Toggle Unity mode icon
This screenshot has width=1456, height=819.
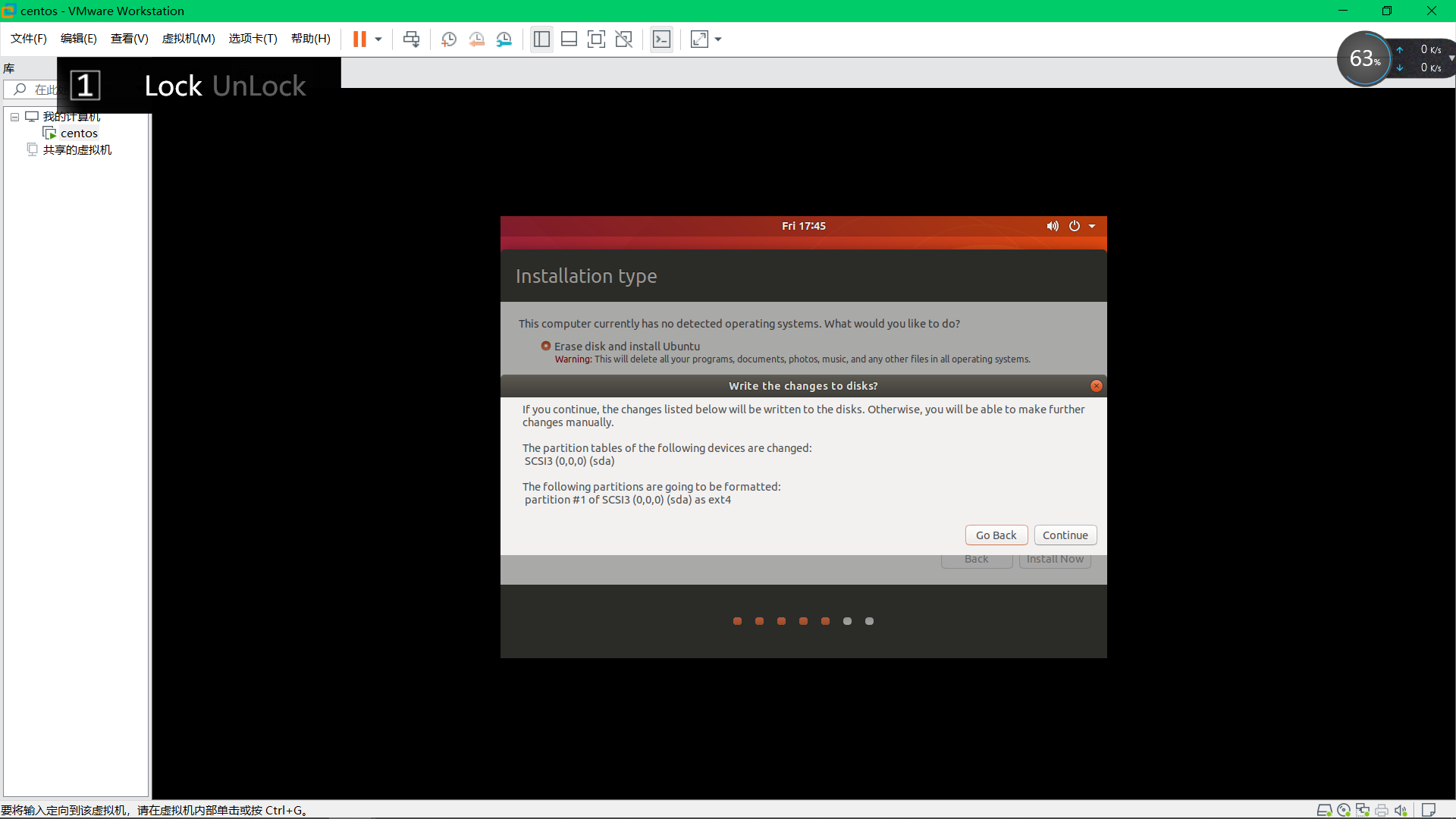click(x=623, y=39)
